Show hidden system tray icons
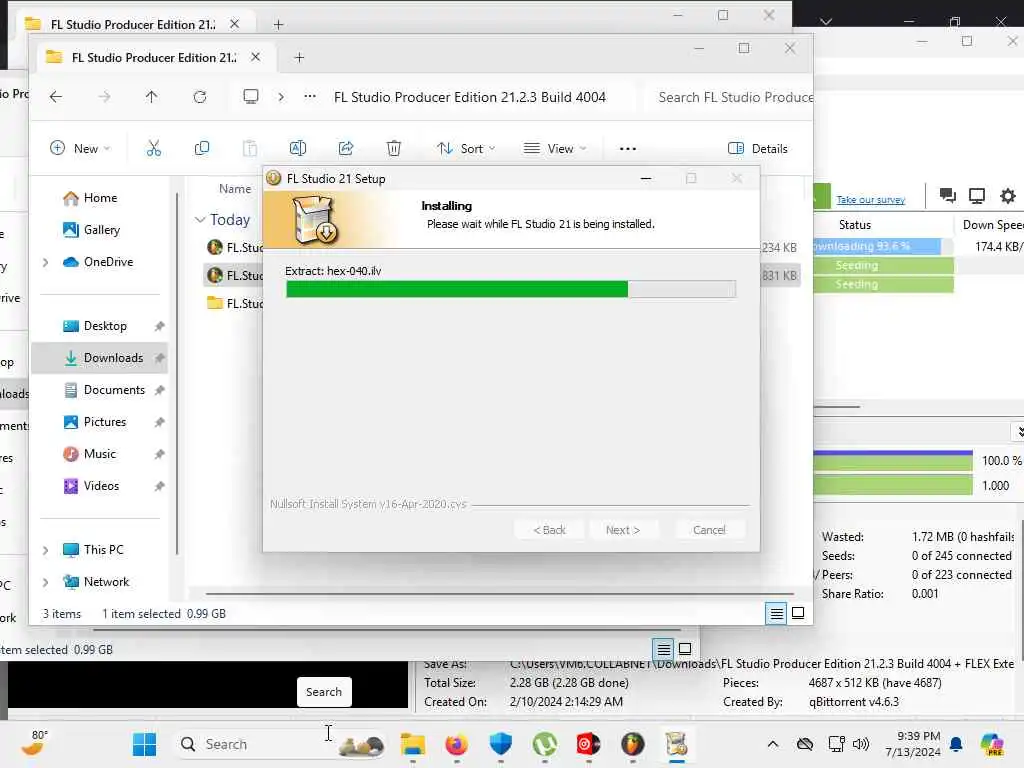Screen dimensions: 1024x768 pyautogui.click(x=773, y=744)
